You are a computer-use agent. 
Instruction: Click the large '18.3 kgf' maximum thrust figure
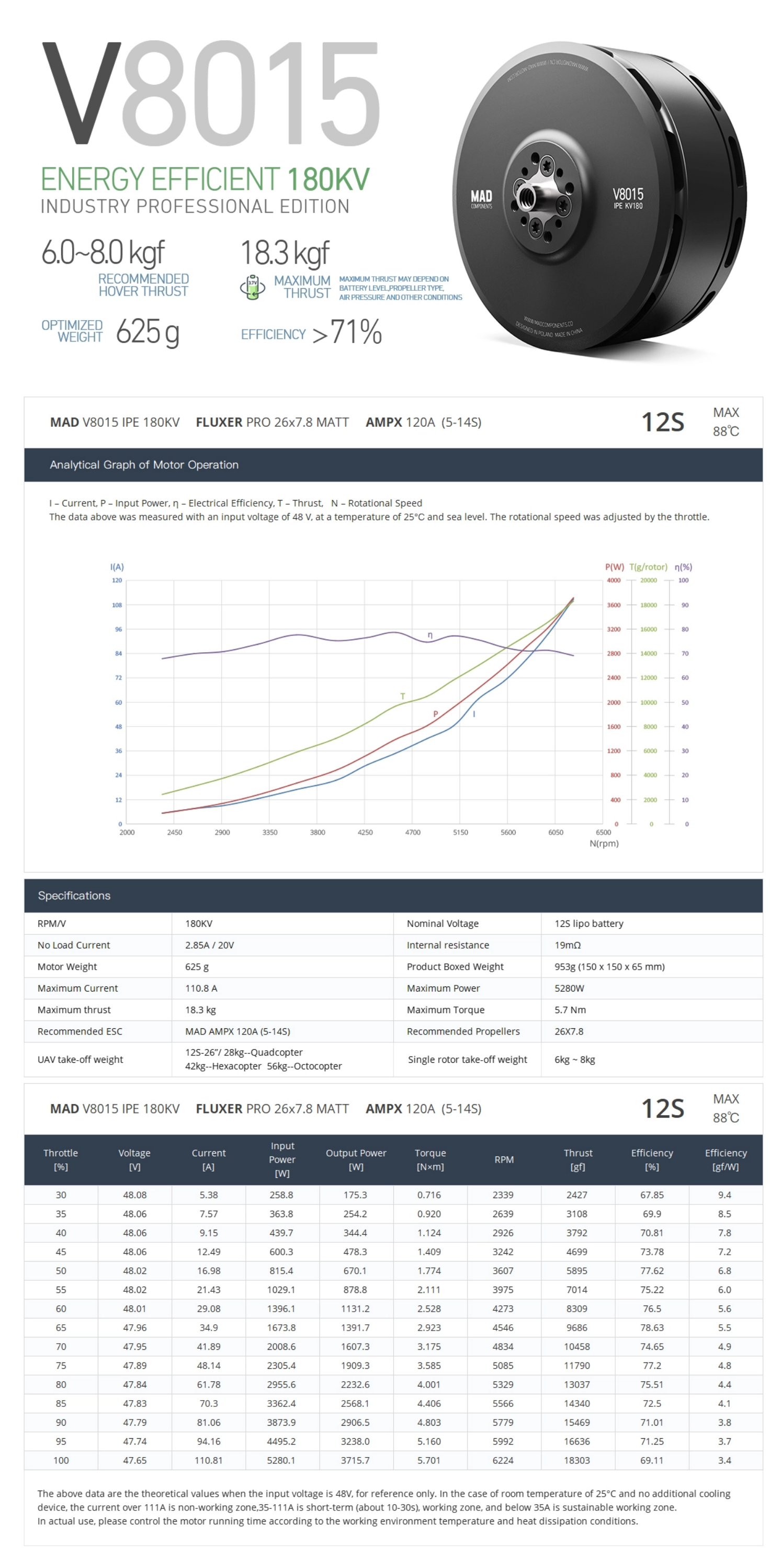[x=285, y=253]
